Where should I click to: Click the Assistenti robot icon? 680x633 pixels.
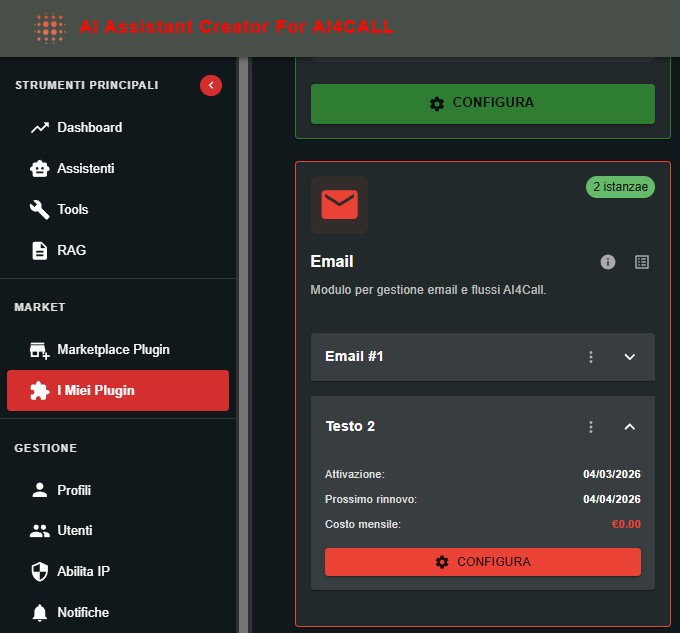(x=40, y=169)
